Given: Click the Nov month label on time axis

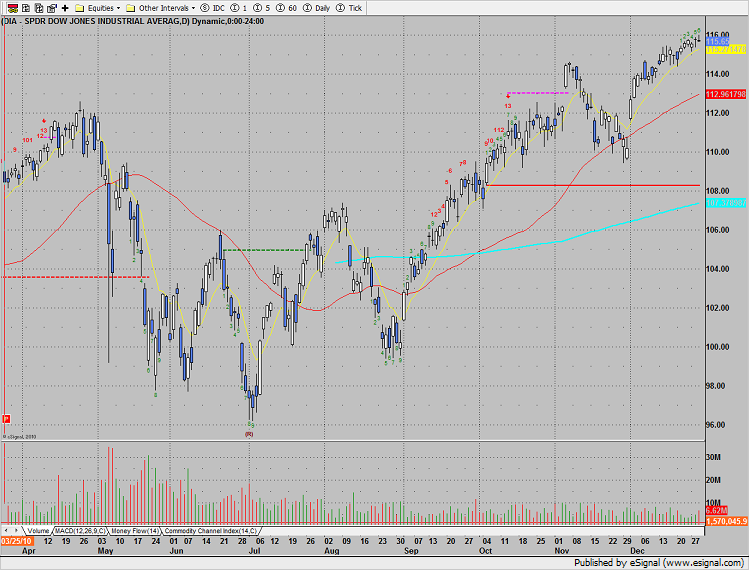Looking at the screenshot, I should (x=562, y=550).
